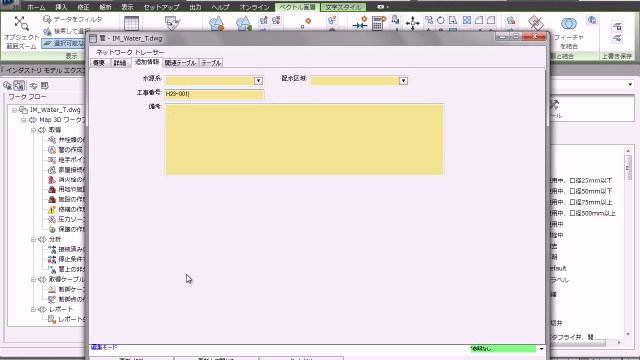Click the right panel vertical scrollbar
This screenshot has width=640, height=360.
pos(628,243)
